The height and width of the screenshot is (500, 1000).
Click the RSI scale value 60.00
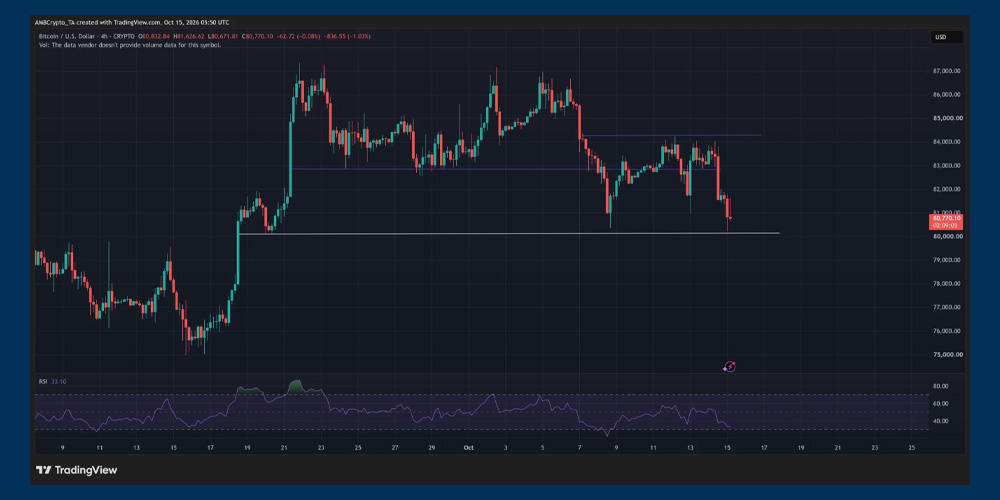pyautogui.click(x=939, y=404)
